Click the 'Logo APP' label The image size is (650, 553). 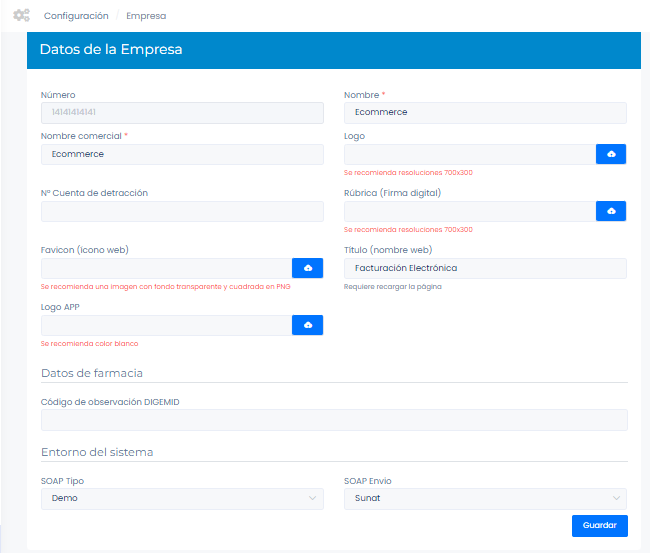tap(60, 307)
